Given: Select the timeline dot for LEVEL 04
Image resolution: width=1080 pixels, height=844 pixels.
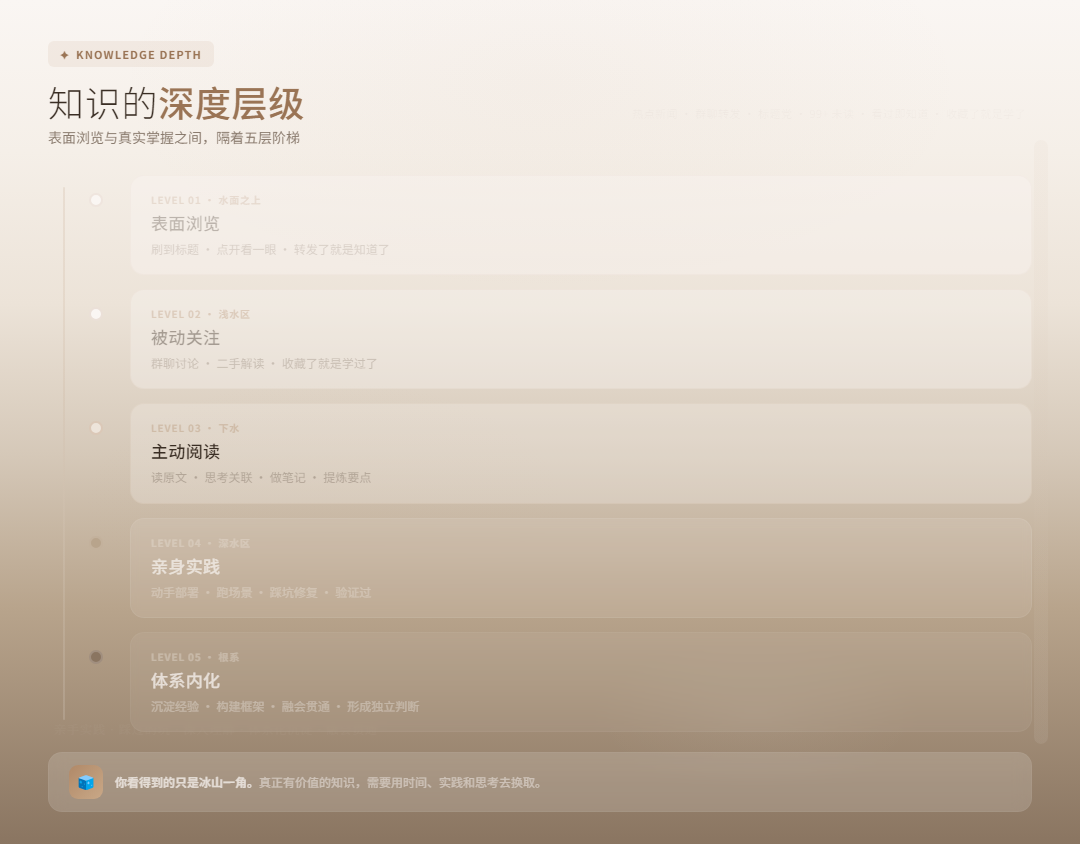Looking at the screenshot, I should click(x=96, y=543).
